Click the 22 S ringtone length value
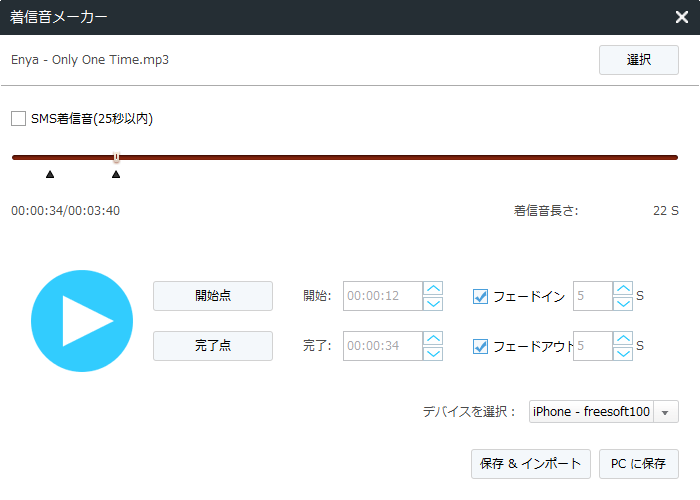Screen dimensions: 700x500 666,211
